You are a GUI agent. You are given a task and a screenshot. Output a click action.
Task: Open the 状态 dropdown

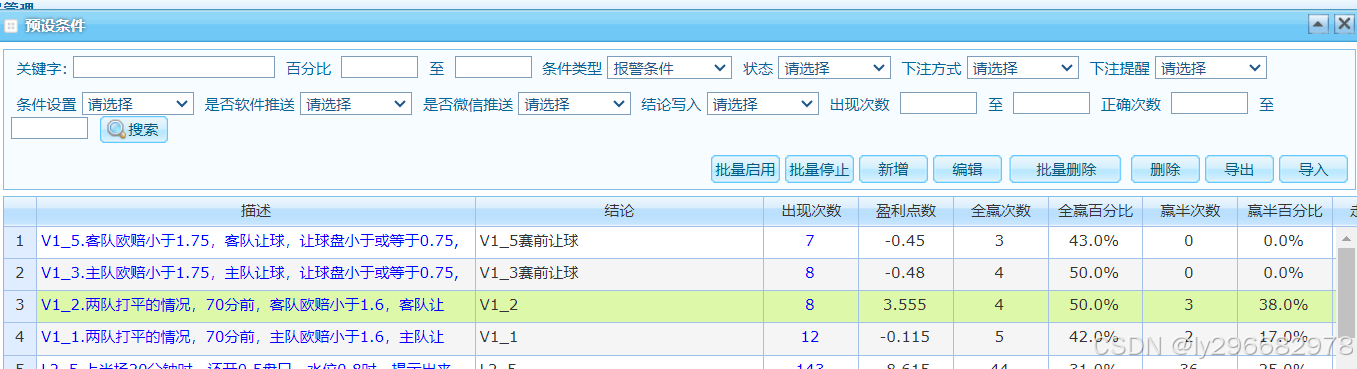point(834,68)
